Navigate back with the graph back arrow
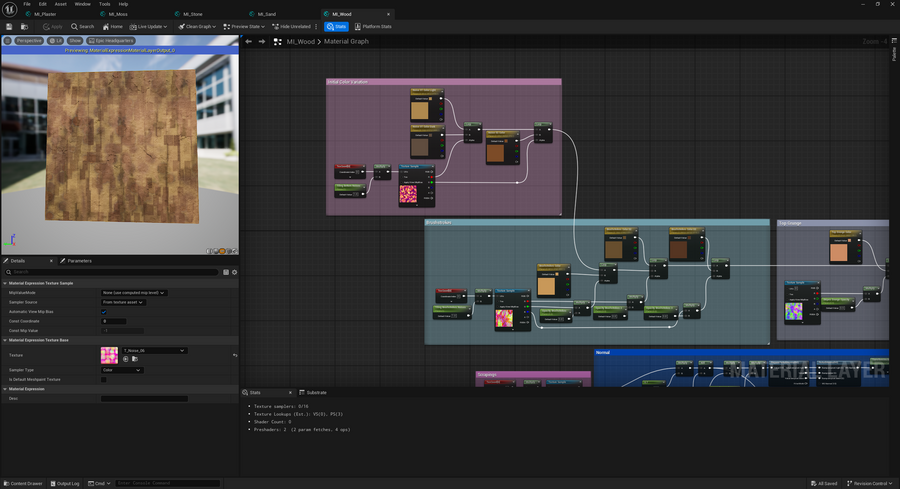900x489 pixels. [249, 41]
